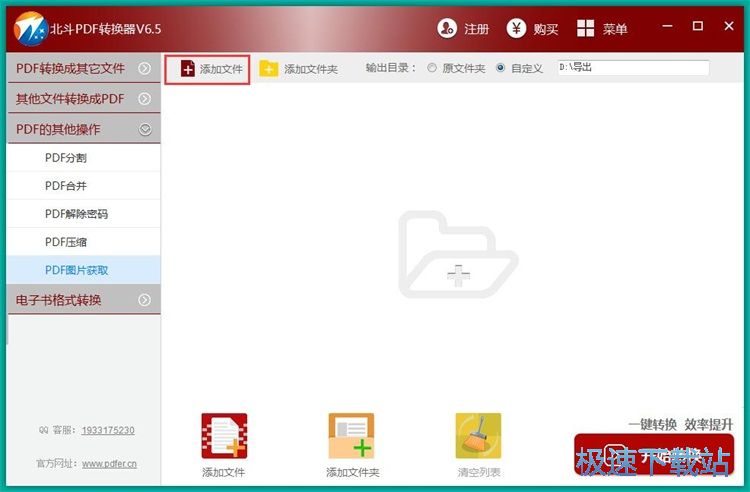This screenshot has height=492, width=750.
Task: Minimize the converter window
Action: tap(667, 26)
